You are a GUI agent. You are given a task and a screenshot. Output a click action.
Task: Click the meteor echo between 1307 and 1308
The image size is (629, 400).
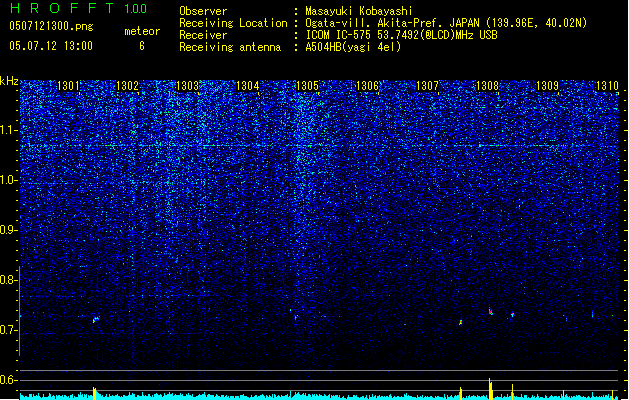coord(461,322)
